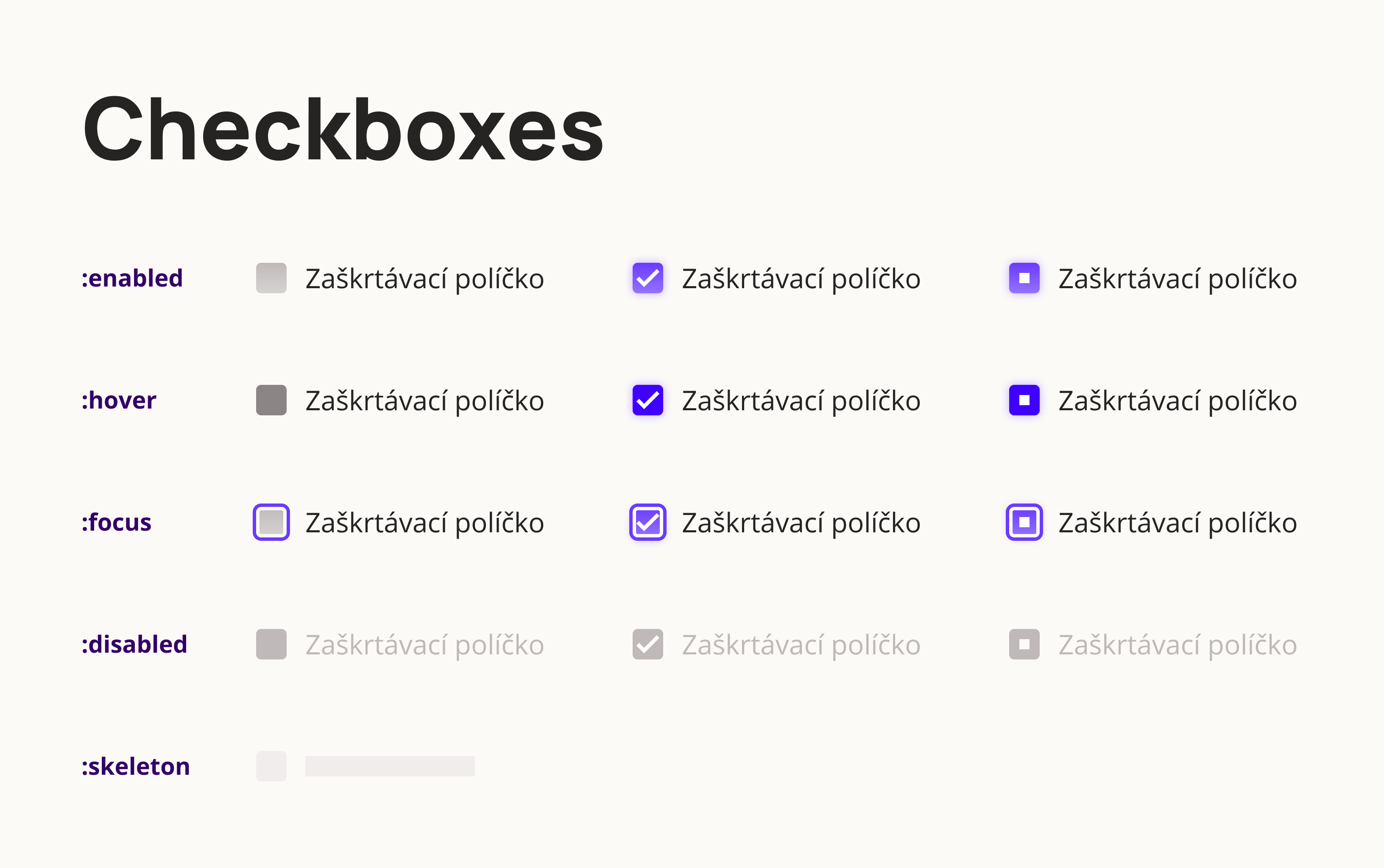Click the disabled indeterminate checkbox

pos(1024,644)
